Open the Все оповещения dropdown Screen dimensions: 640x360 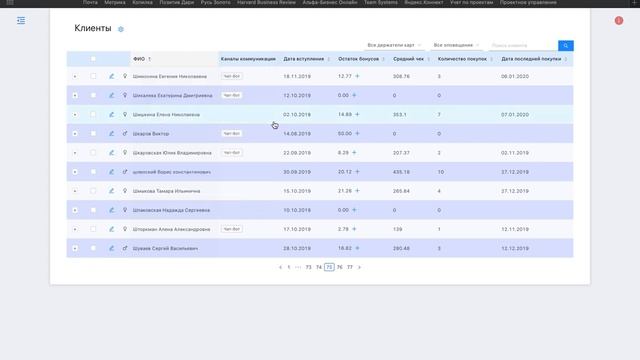click(x=456, y=45)
